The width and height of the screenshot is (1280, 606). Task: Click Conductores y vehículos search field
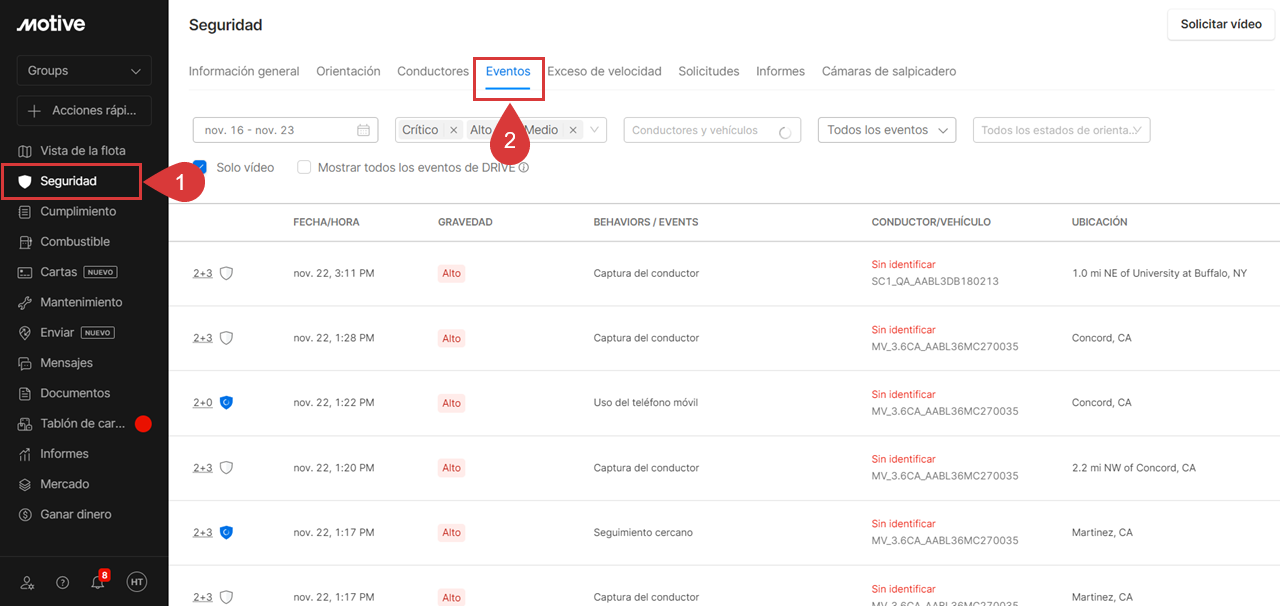click(712, 130)
